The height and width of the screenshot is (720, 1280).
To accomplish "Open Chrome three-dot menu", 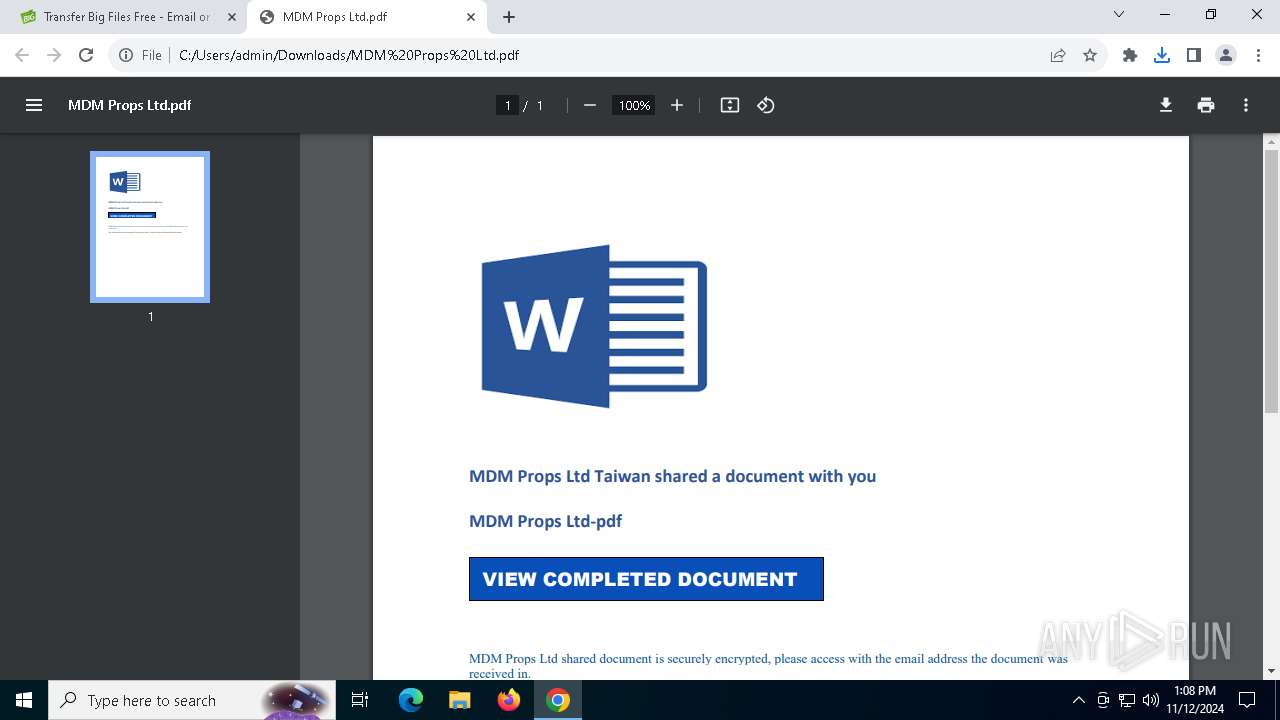I will pos(1258,55).
